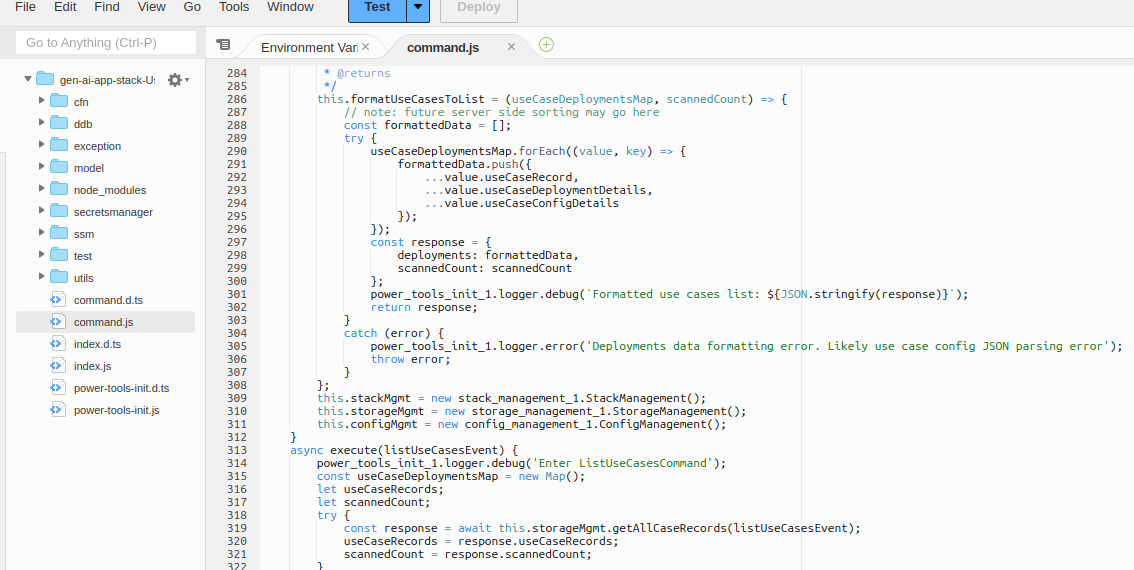Viewport: 1134px width, 570px height.
Task: Close the command.js tab
Action: tap(512, 46)
